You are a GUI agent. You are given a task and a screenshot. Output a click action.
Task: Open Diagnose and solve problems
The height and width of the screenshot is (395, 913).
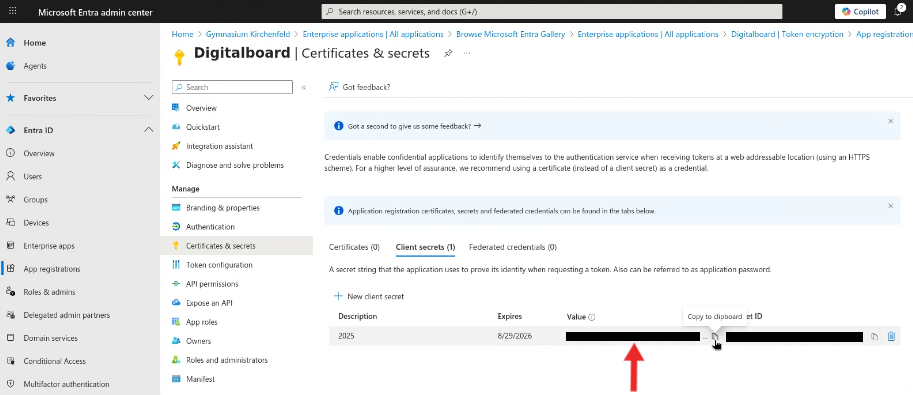(x=235, y=165)
